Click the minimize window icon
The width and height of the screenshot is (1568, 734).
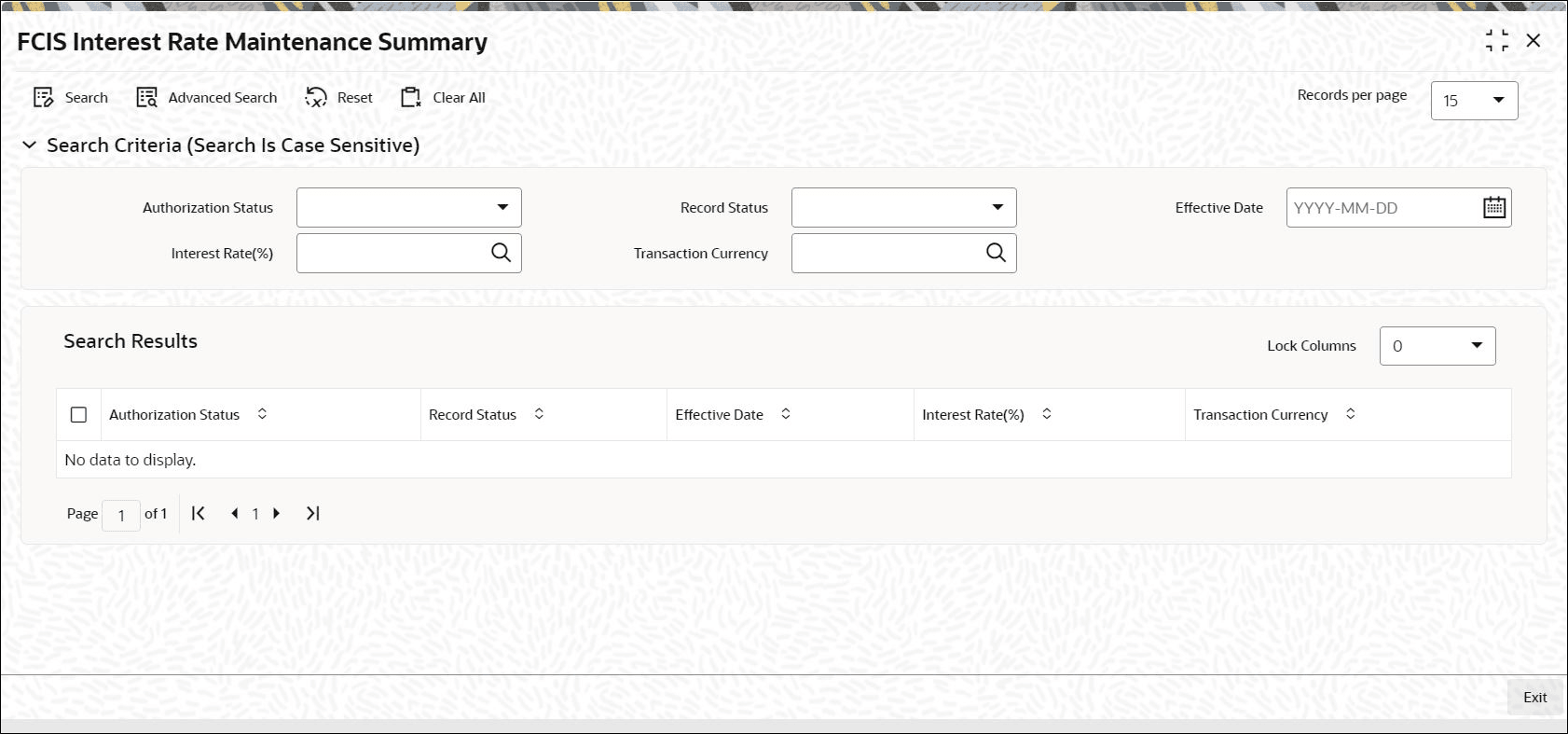[1497, 41]
